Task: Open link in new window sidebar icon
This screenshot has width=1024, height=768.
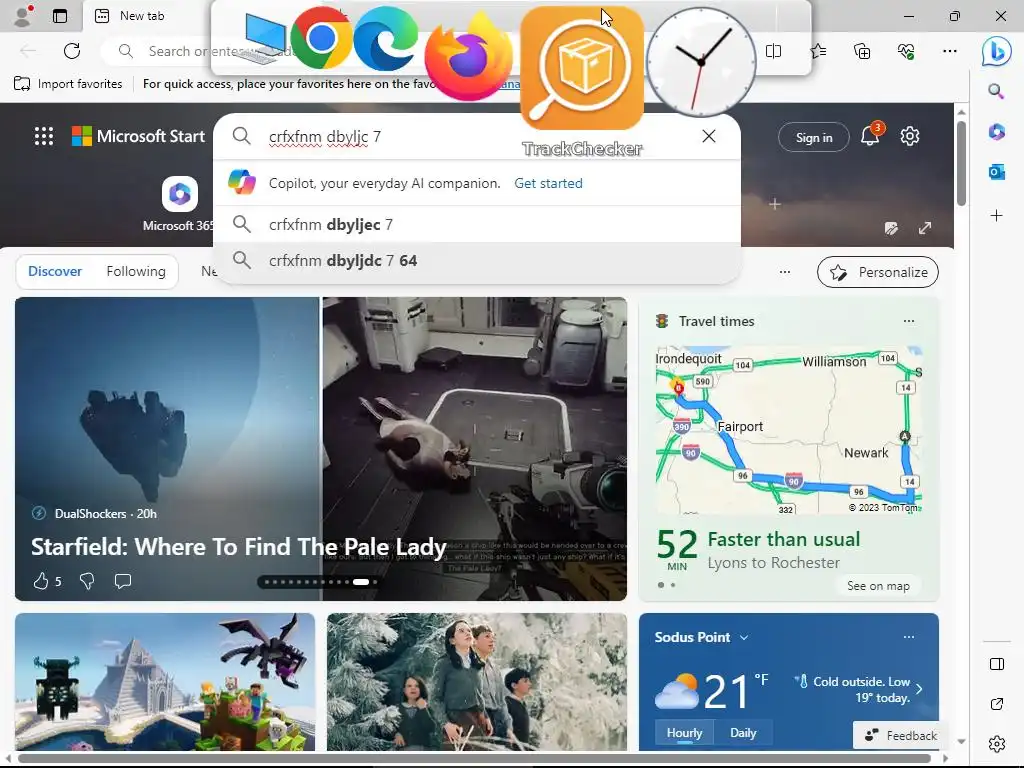Action: [997, 704]
